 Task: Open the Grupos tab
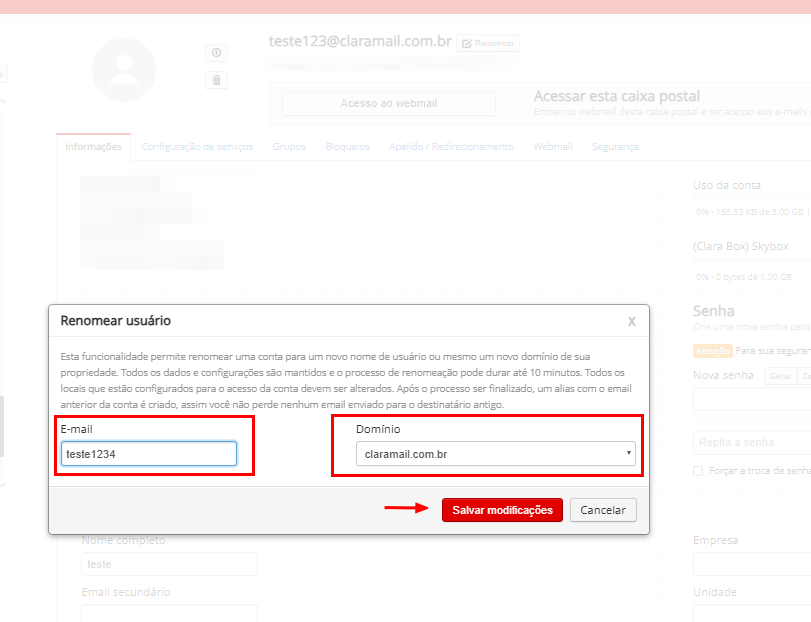[289, 146]
